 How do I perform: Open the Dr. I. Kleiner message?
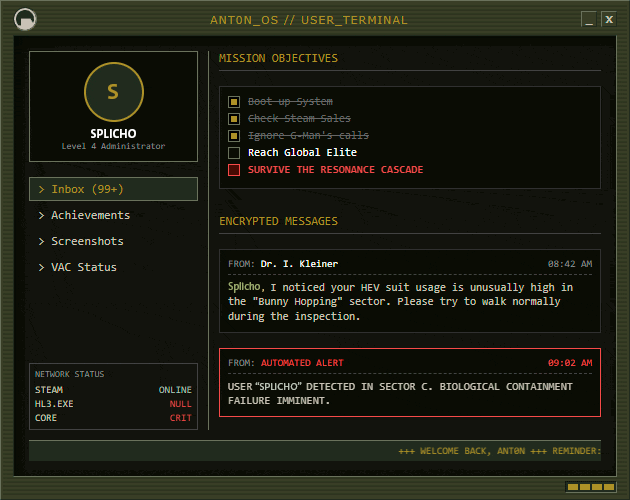(410, 291)
